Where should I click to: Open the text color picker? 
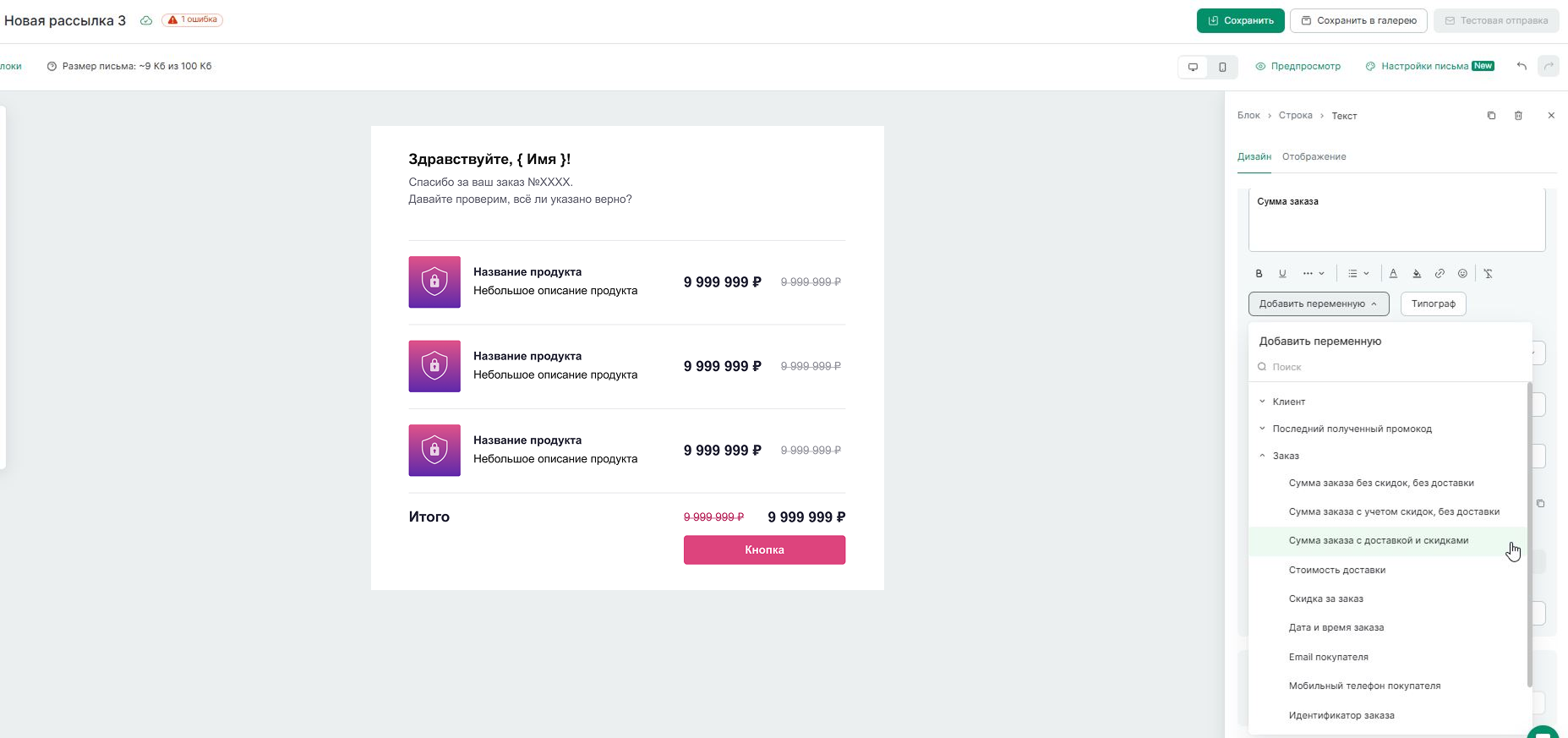coord(1393,273)
